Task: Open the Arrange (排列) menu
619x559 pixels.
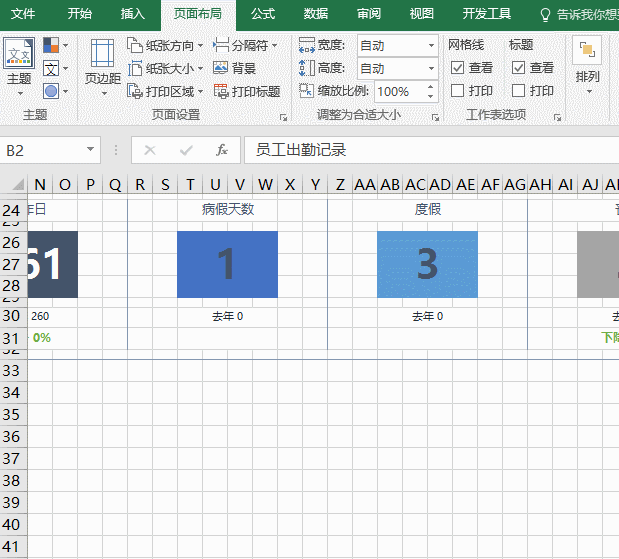Action: pyautogui.click(x=588, y=64)
